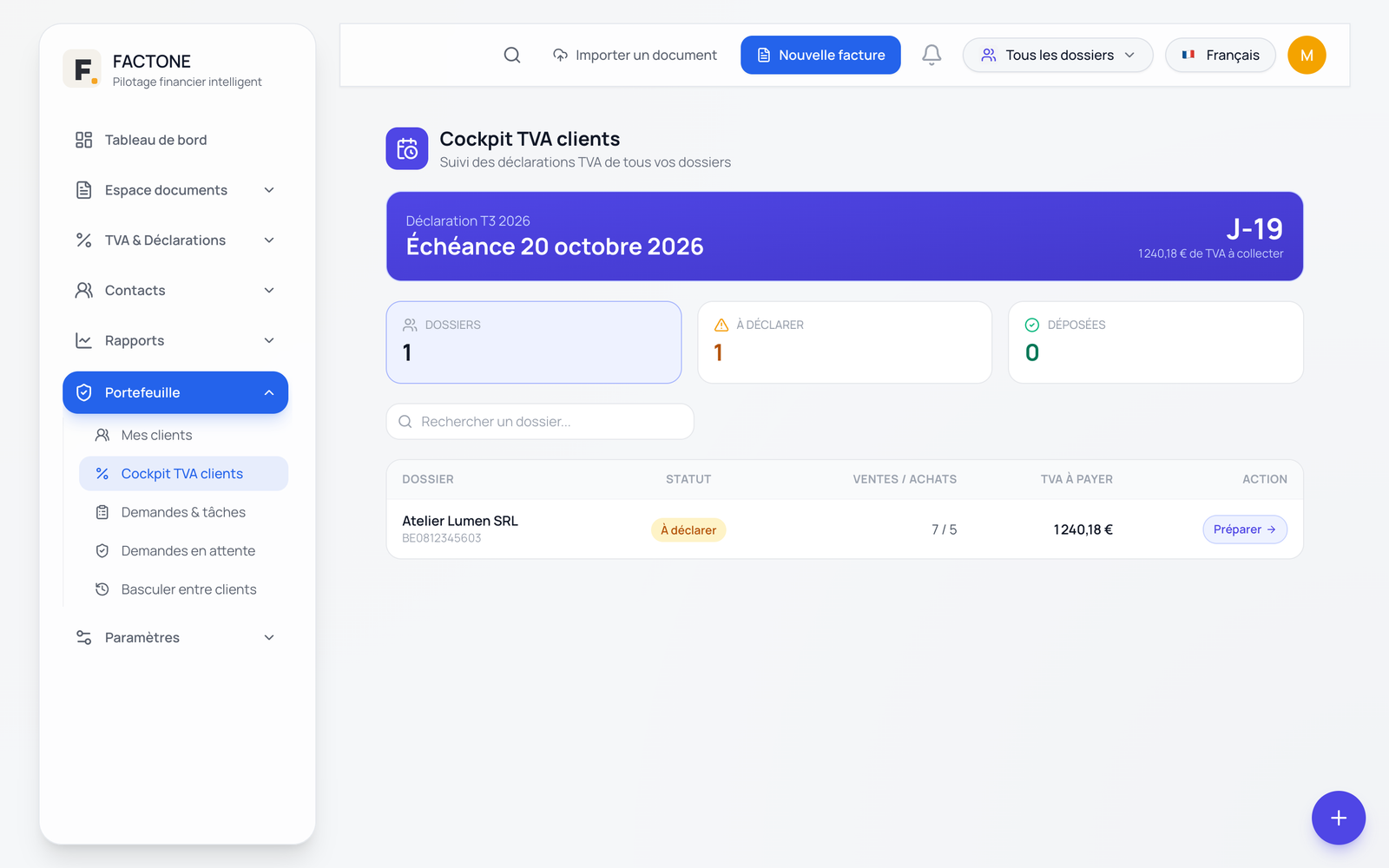This screenshot has height=868, width=1389.
Task: Filter by the À déclarer card
Action: pos(845,342)
